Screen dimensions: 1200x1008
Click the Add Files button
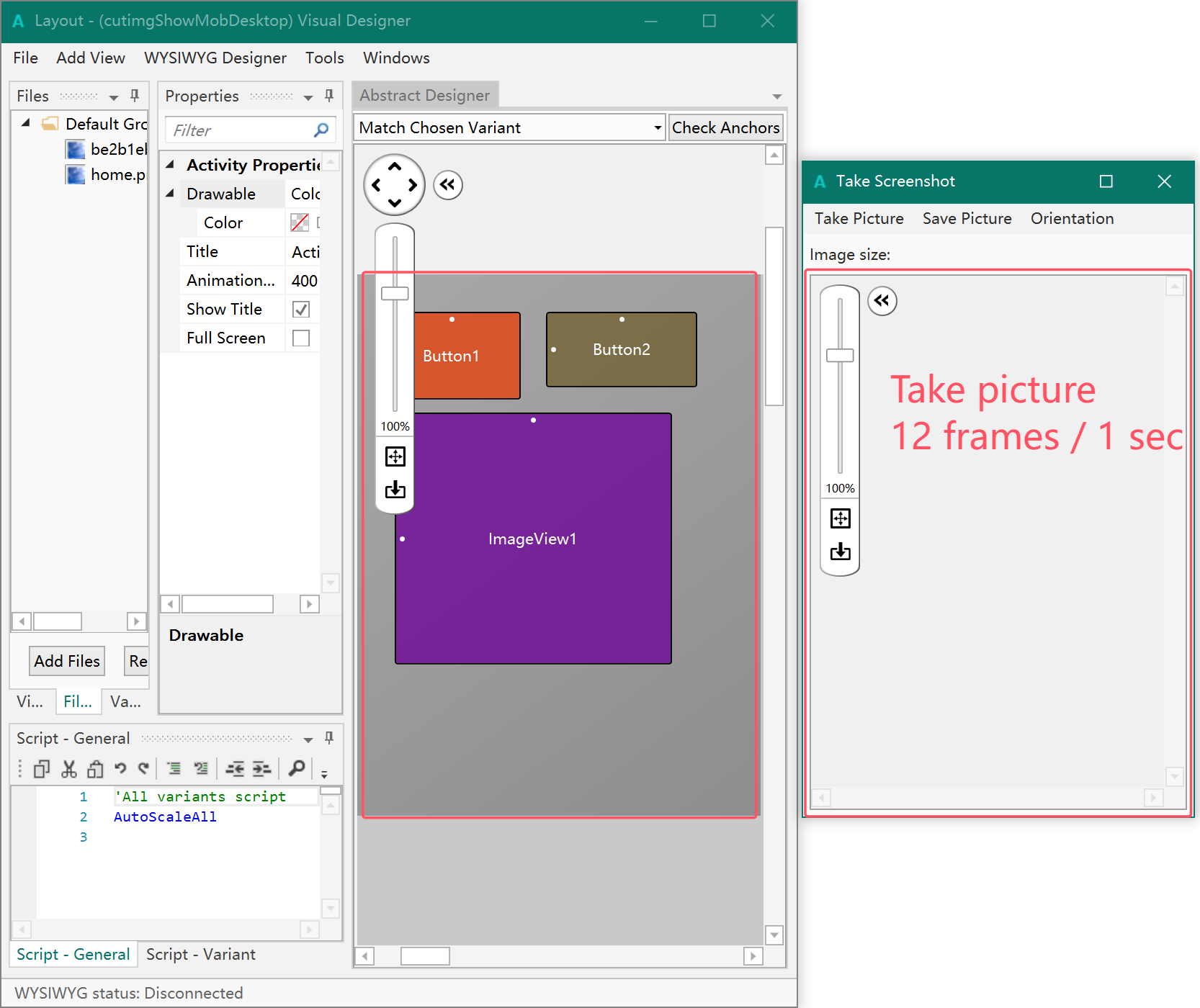click(67, 661)
